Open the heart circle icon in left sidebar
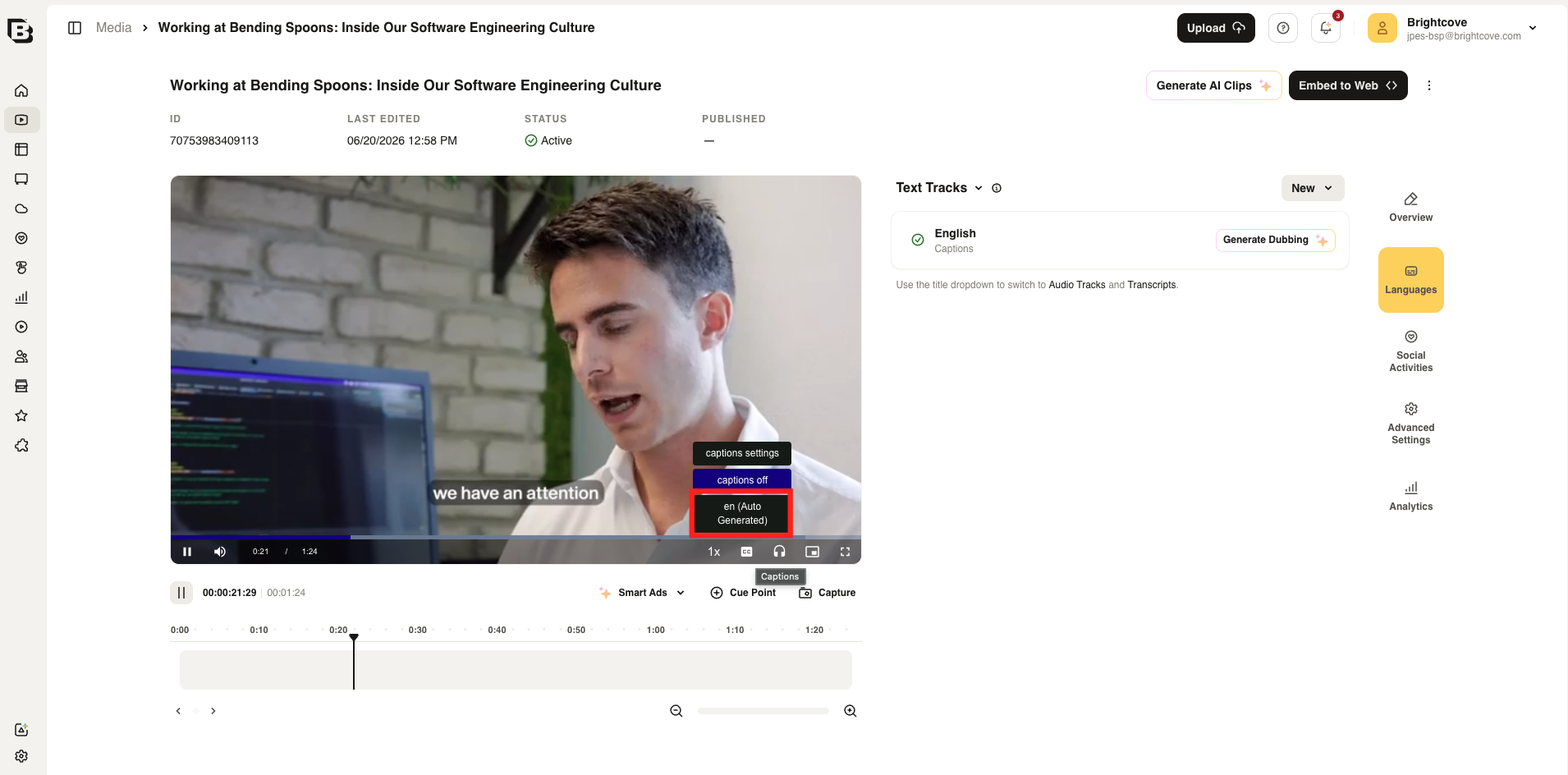This screenshot has width=1568, height=775. tap(21, 238)
